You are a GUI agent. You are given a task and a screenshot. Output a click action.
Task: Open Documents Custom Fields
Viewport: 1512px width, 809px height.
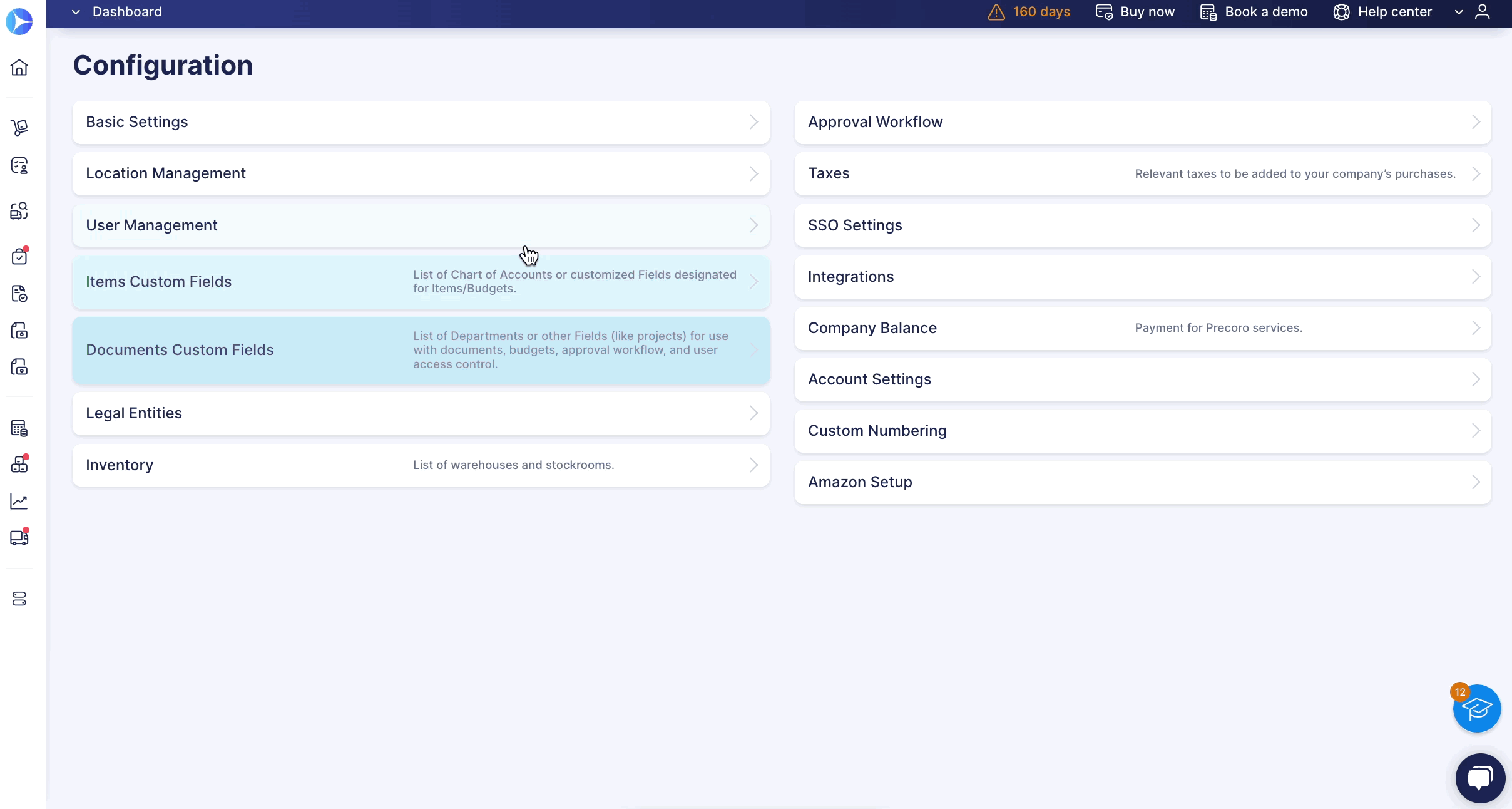click(x=421, y=350)
